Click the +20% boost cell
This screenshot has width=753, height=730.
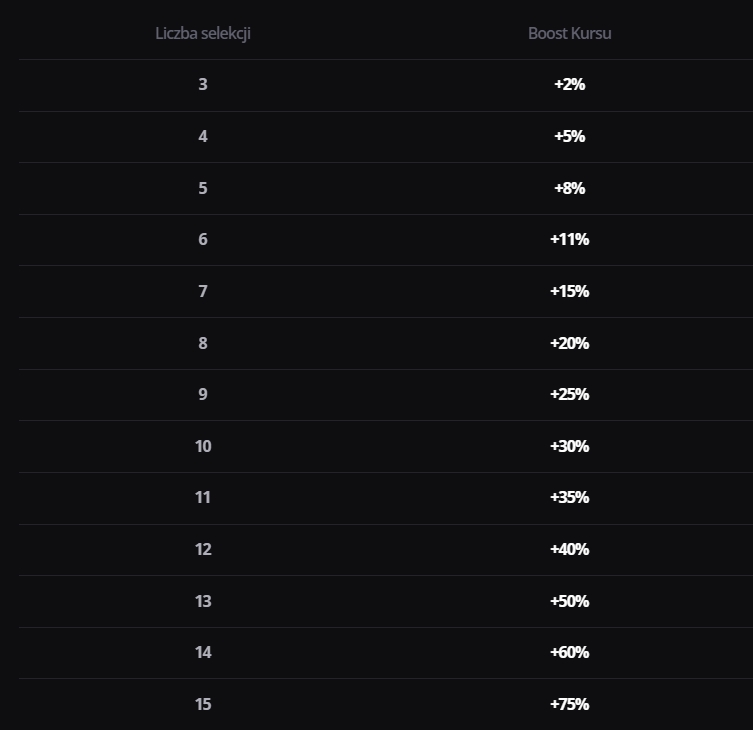(x=570, y=343)
